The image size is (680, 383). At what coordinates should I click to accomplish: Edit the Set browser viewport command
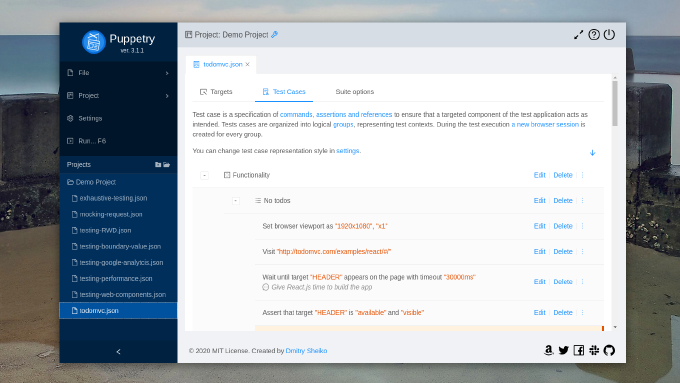(x=539, y=226)
